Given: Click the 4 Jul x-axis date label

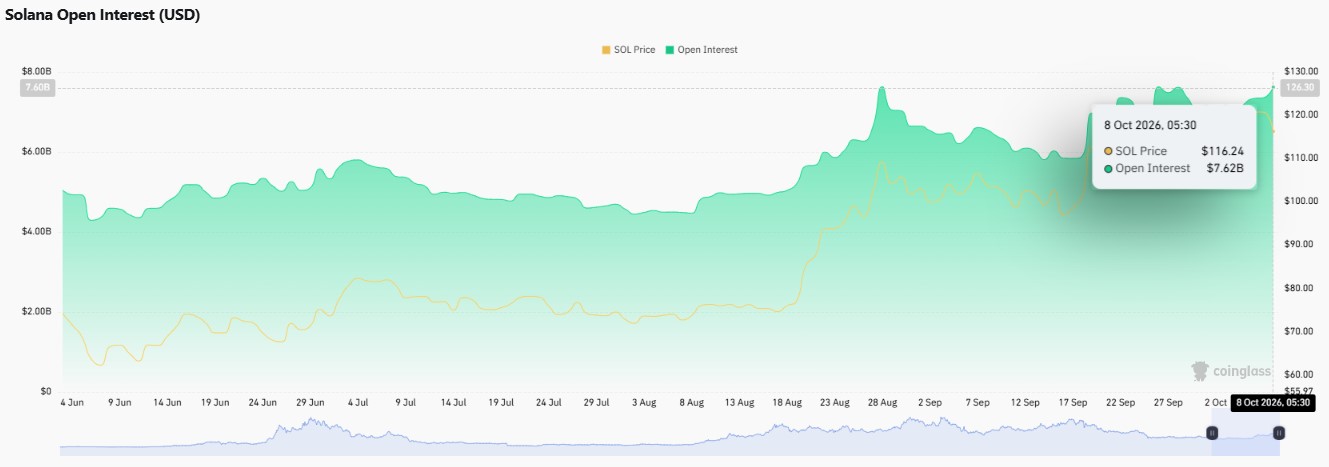Looking at the screenshot, I should tap(358, 402).
